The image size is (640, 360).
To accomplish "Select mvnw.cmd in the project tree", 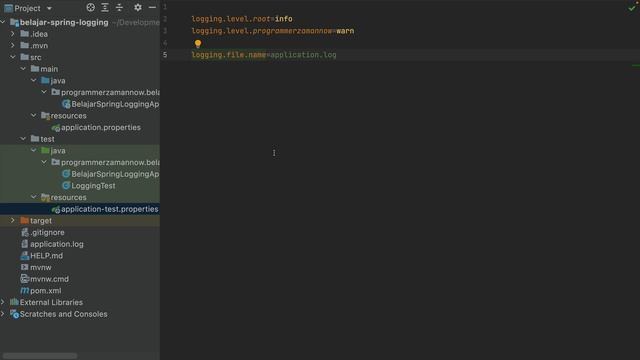I will tap(49, 279).
